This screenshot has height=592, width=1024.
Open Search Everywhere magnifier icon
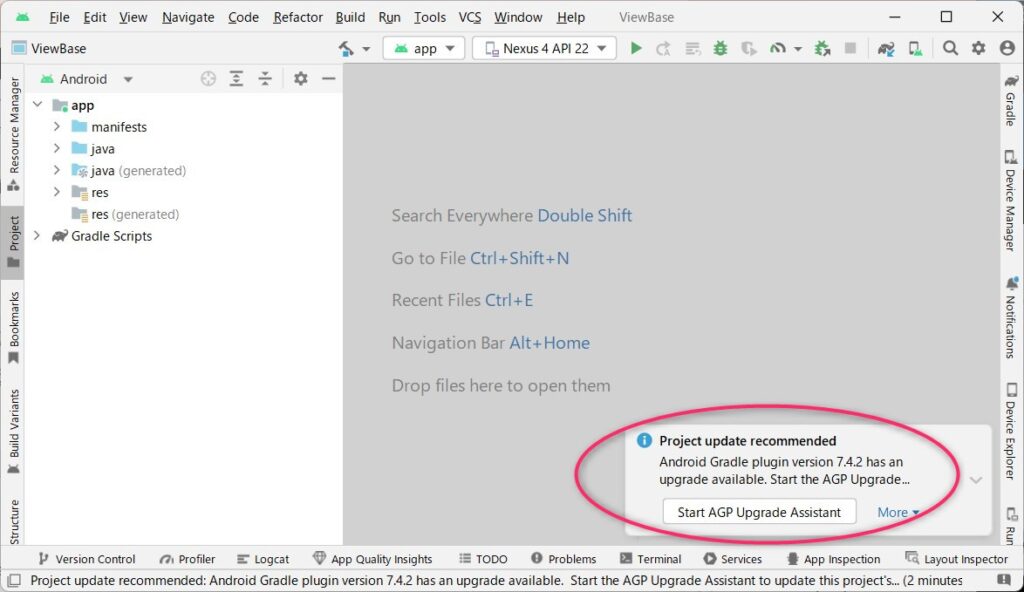950,48
